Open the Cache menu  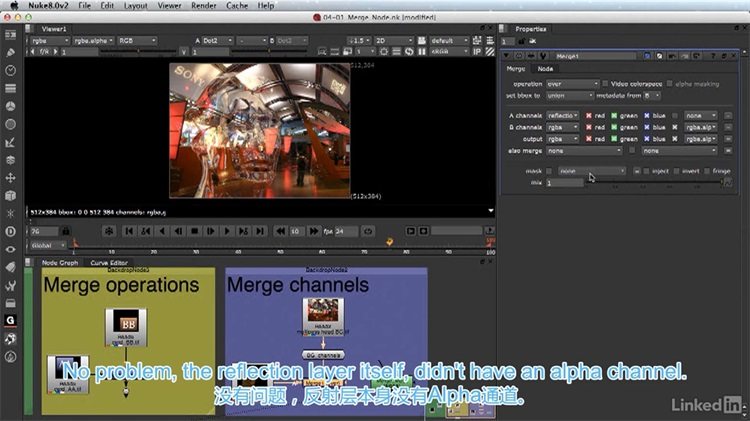(x=237, y=6)
